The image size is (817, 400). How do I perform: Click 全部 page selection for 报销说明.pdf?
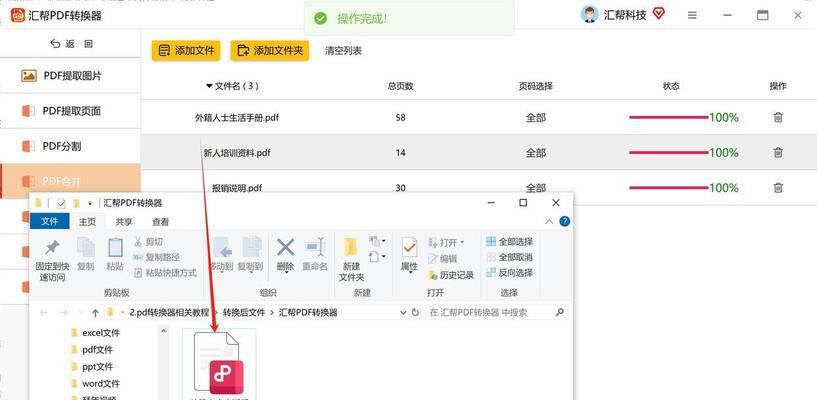536,188
